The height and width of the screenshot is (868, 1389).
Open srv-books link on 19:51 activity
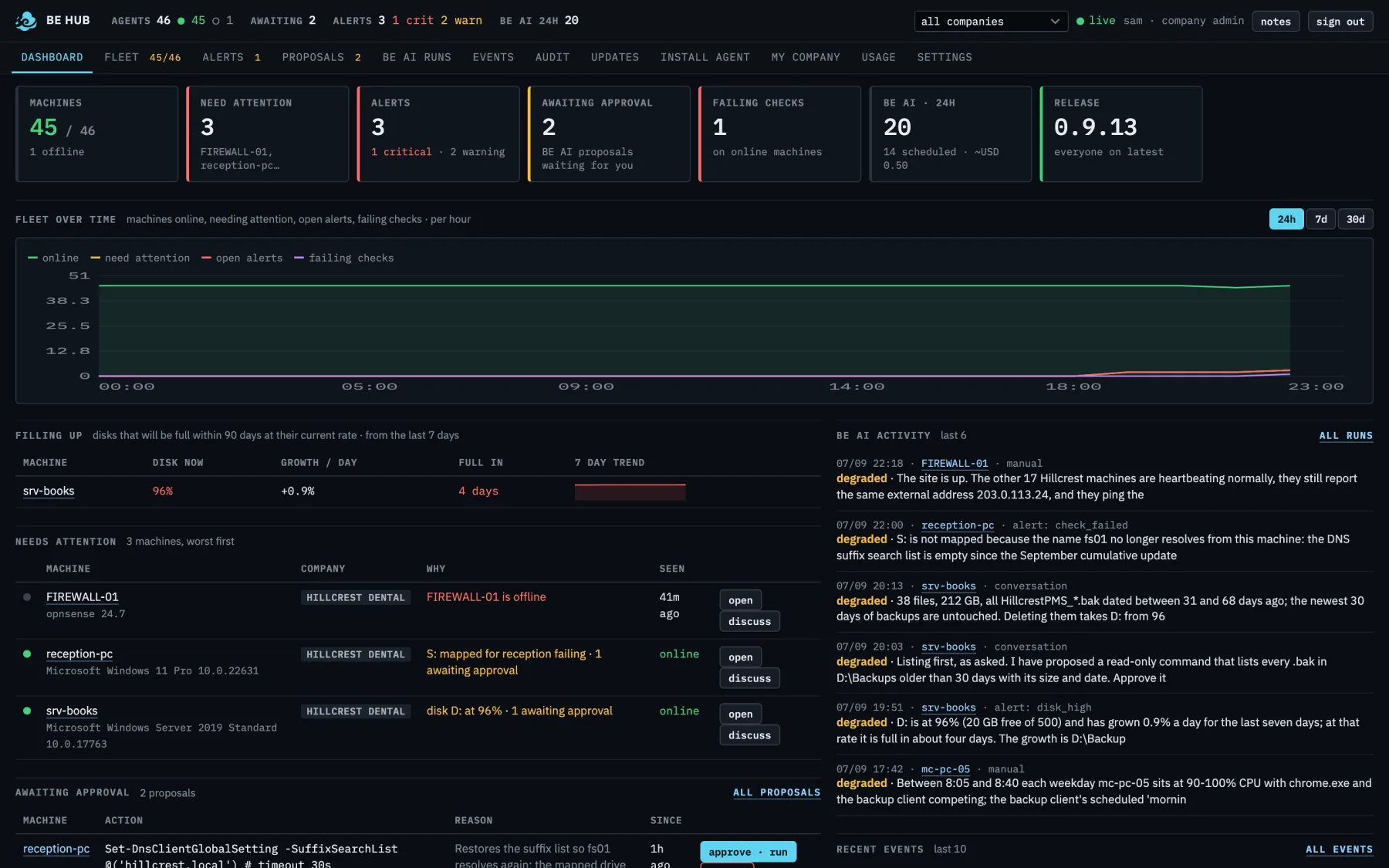click(x=948, y=707)
